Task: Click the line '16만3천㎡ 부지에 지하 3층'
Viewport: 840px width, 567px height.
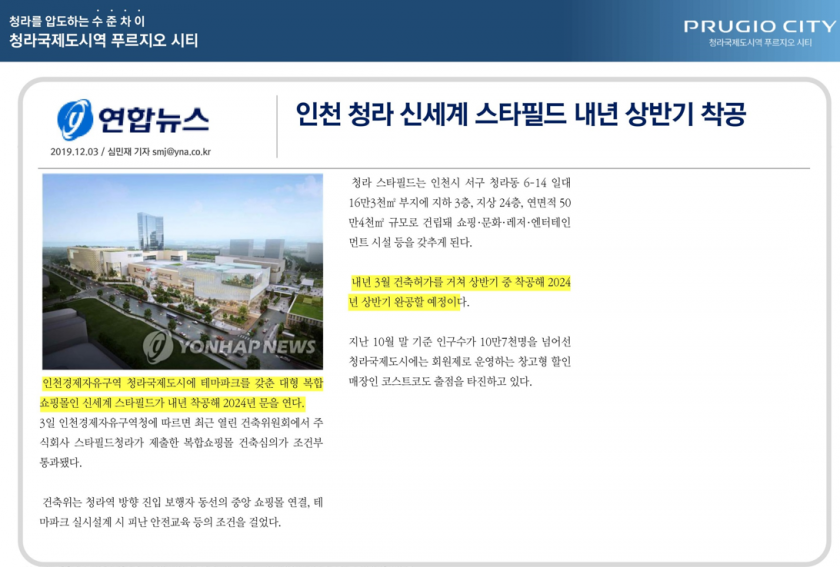Action: (460, 203)
